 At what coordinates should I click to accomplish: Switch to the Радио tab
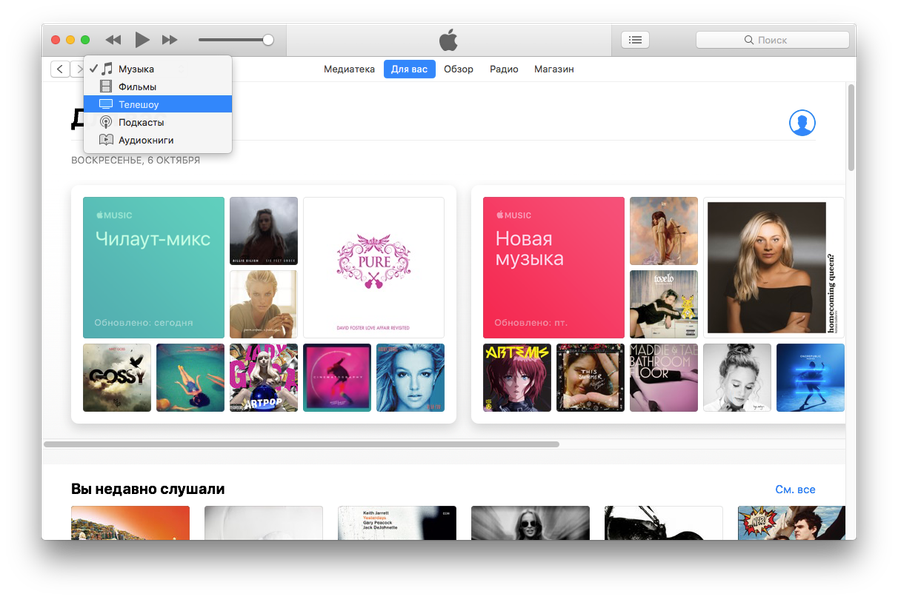click(503, 69)
